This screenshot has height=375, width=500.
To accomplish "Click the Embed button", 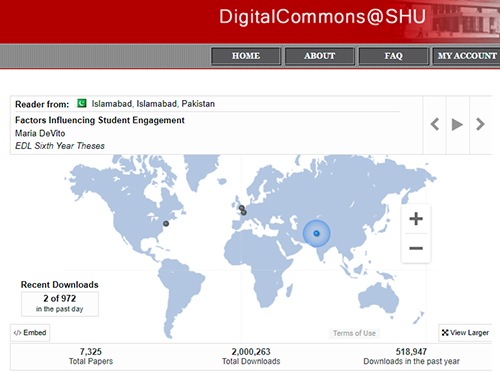I will [30, 333].
